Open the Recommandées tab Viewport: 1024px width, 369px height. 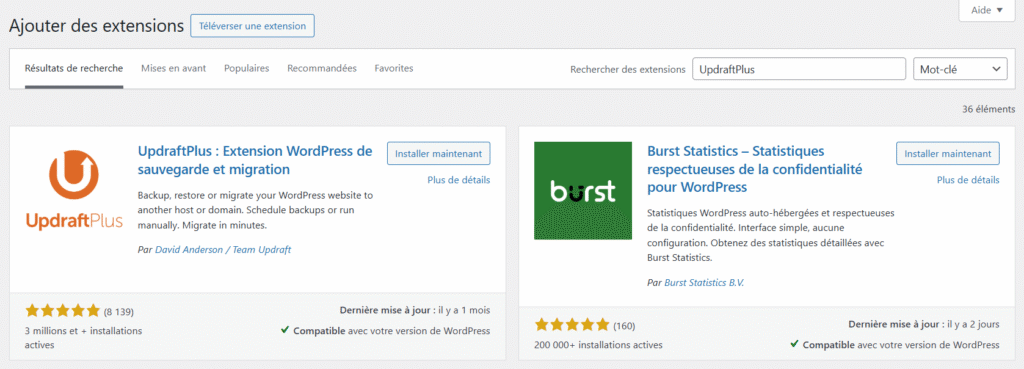322,68
